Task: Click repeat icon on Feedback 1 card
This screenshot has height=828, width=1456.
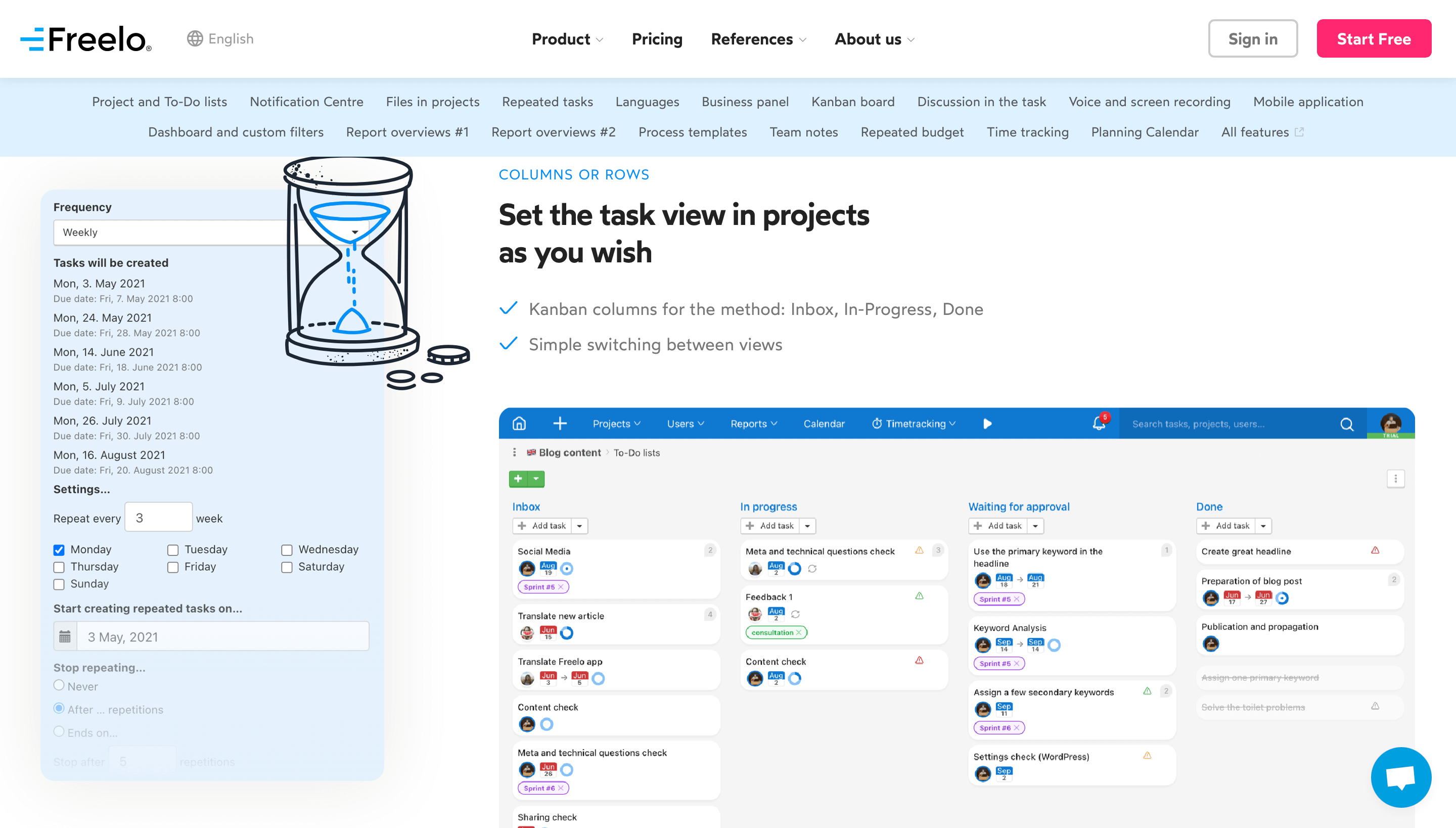Action: click(x=796, y=614)
